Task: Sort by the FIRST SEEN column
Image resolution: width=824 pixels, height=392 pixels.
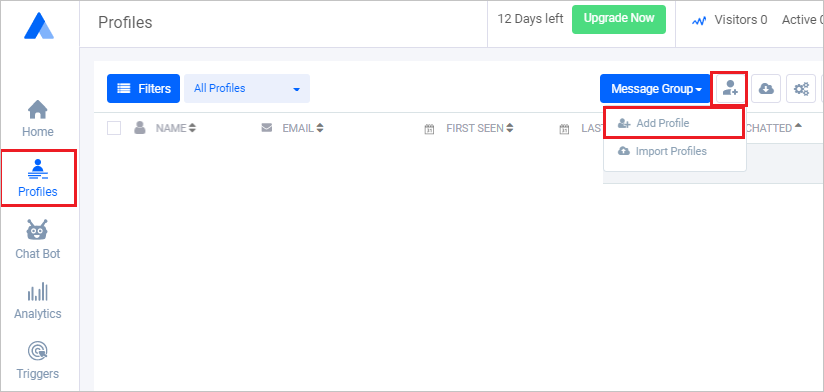Action: [x=480, y=128]
